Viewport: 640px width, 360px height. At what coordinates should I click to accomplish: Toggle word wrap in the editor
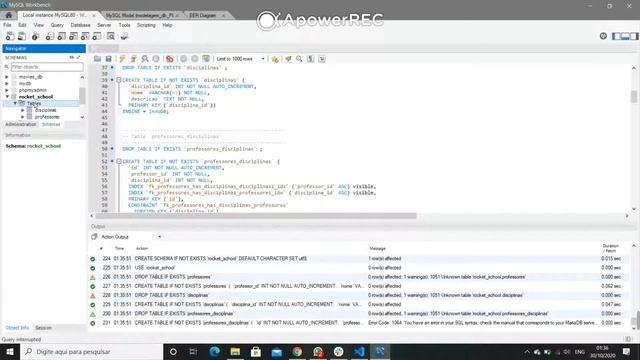(322, 59)
